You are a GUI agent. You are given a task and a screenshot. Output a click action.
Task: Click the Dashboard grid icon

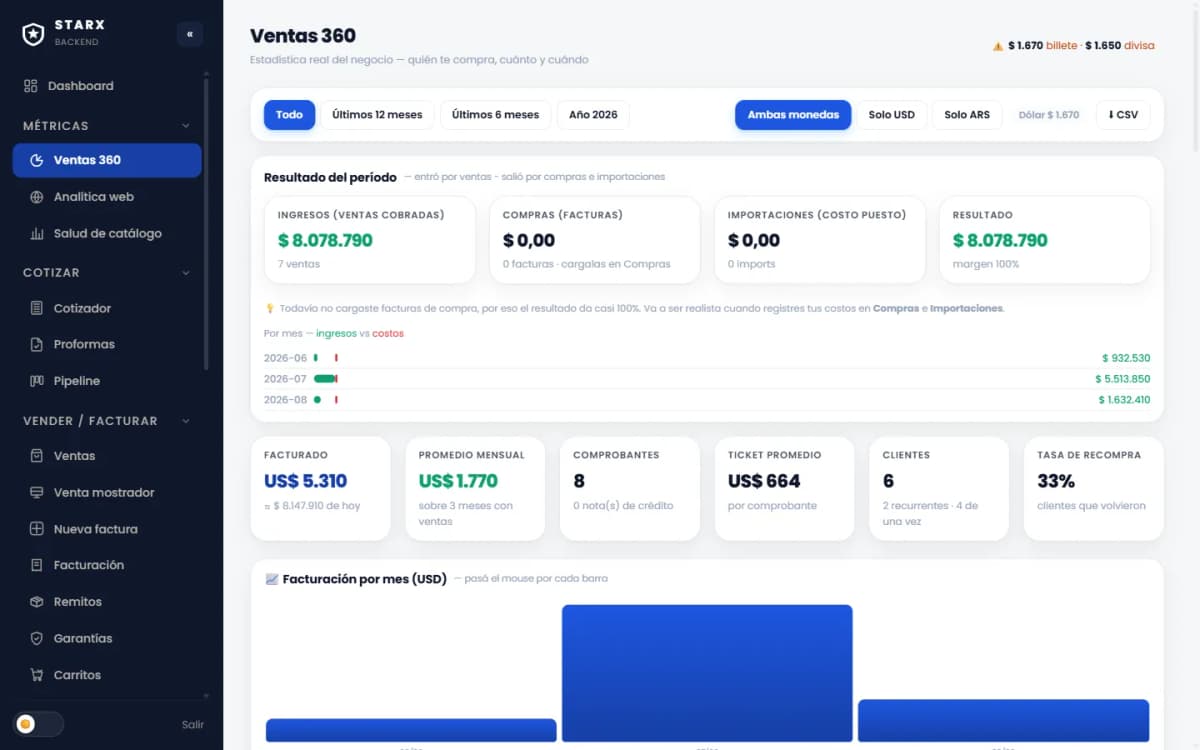coord(31,86)
